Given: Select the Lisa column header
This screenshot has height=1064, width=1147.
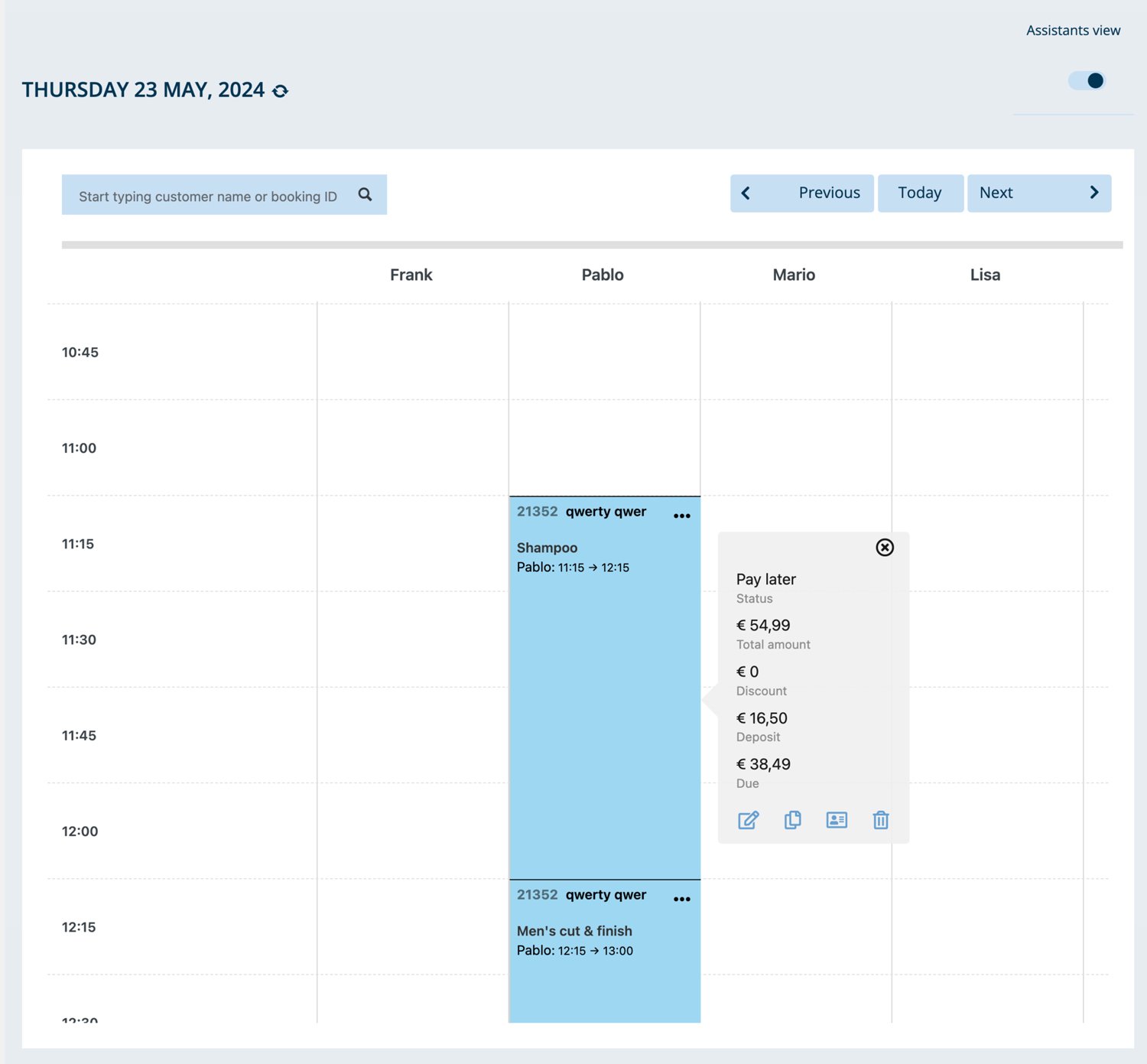Looking at the screenshot, I should pos(985,275).
